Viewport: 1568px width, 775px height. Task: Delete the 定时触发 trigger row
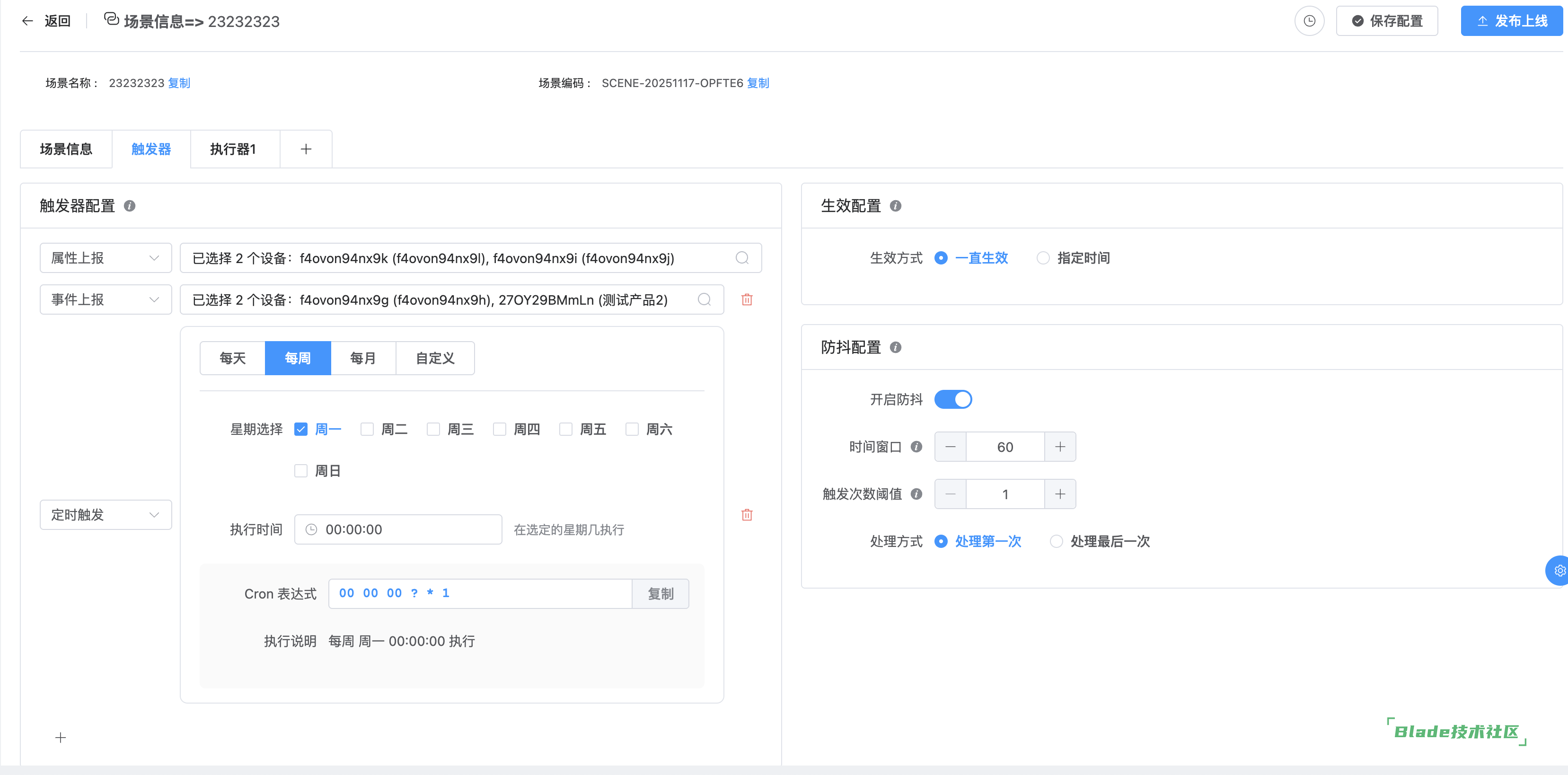[747, 515]
